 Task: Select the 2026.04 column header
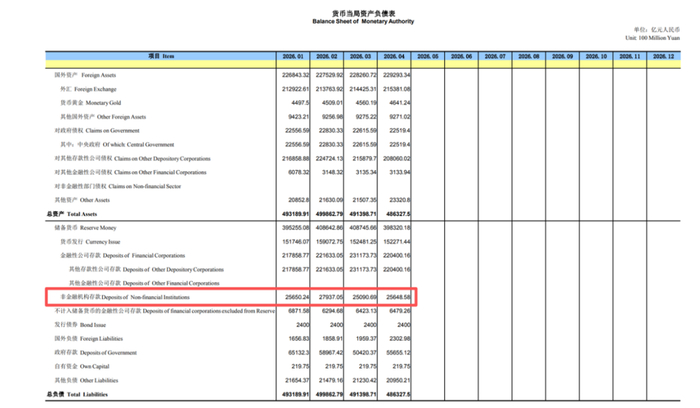(x=394, y=56)
